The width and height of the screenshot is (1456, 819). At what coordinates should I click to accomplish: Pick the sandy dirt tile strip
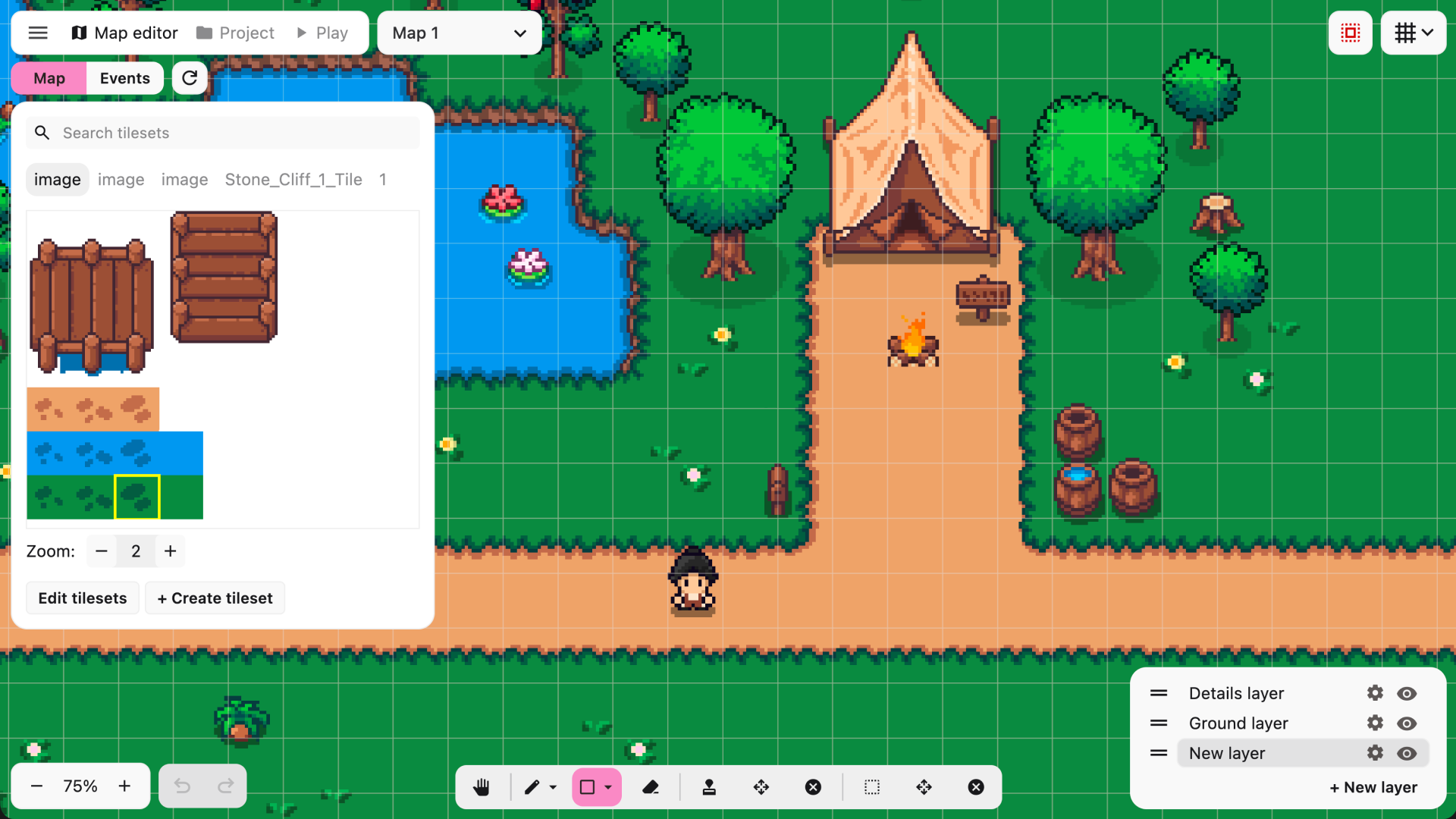pyautogui.click(x=93, y=409)
